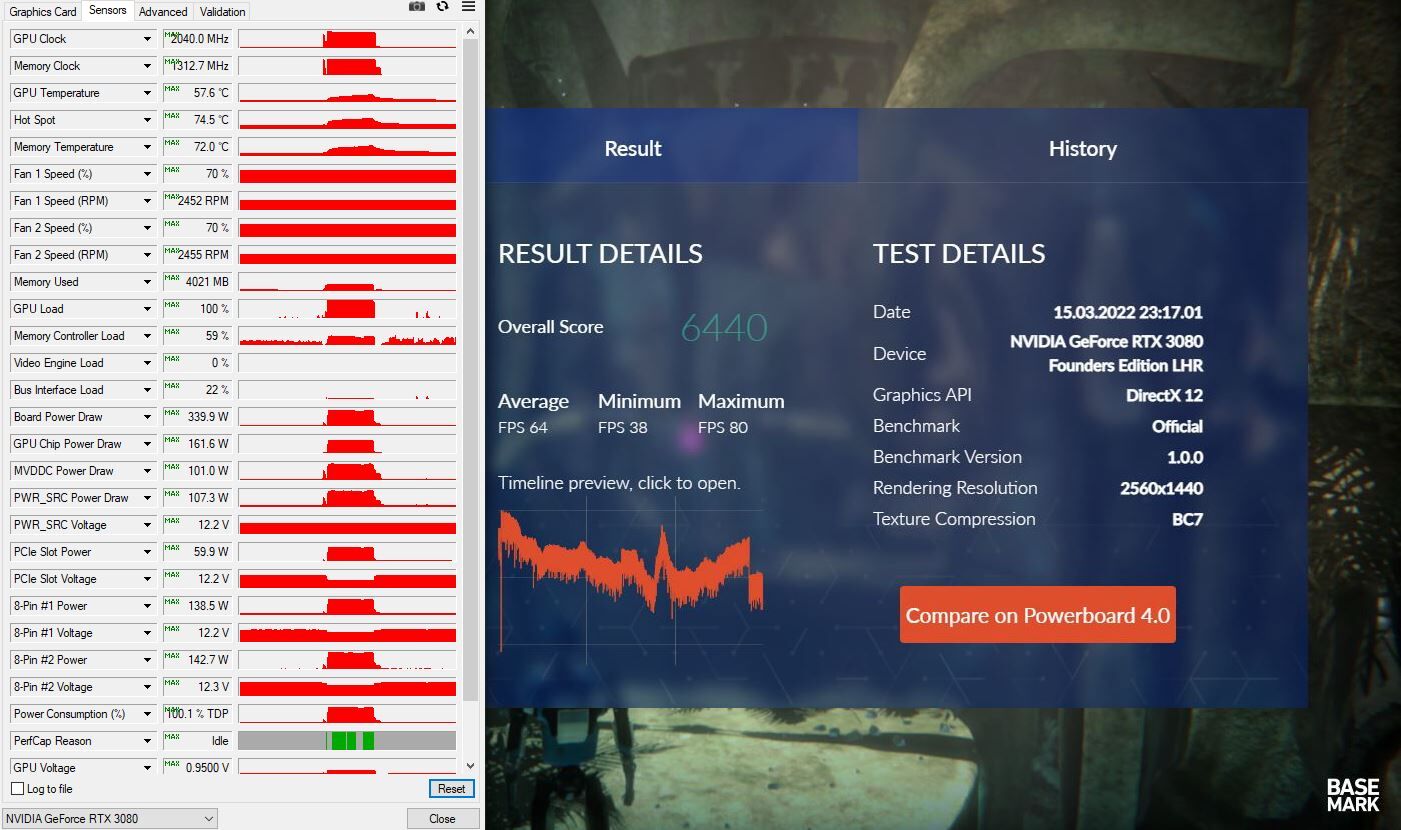Open the PCIe Slot Power dropdown
1401x830 pixels.
[147, 552]
